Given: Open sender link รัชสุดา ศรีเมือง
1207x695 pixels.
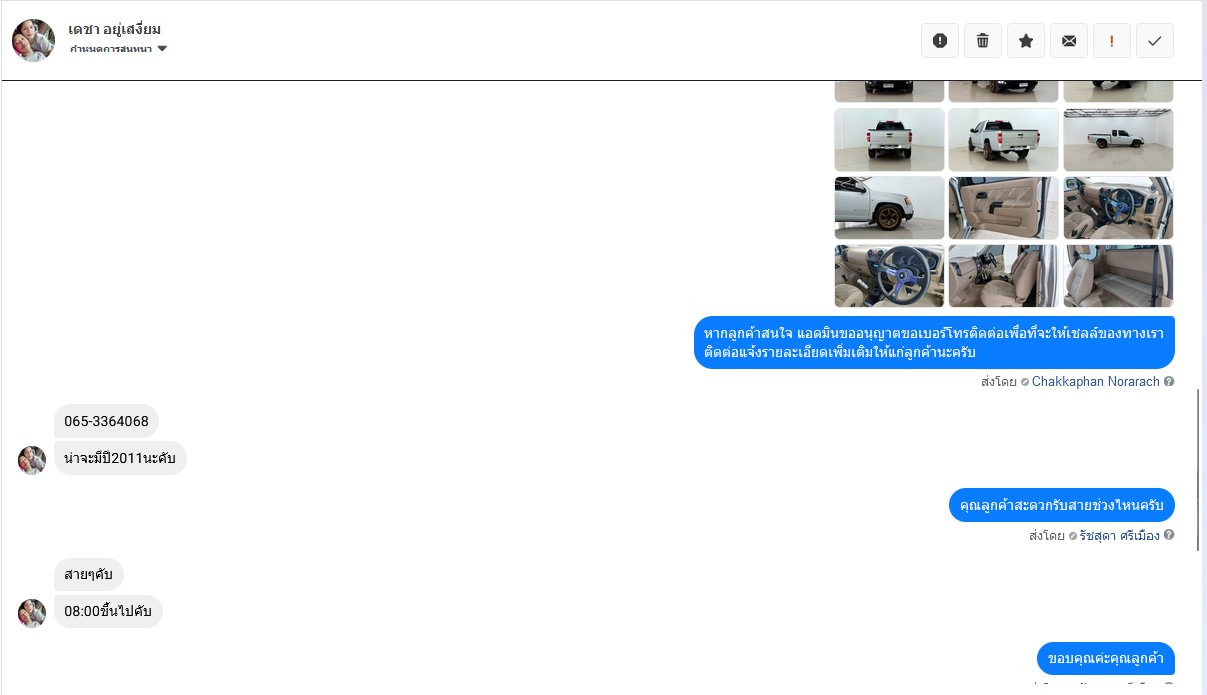Looking at the screenshot, I should 1119,536.
